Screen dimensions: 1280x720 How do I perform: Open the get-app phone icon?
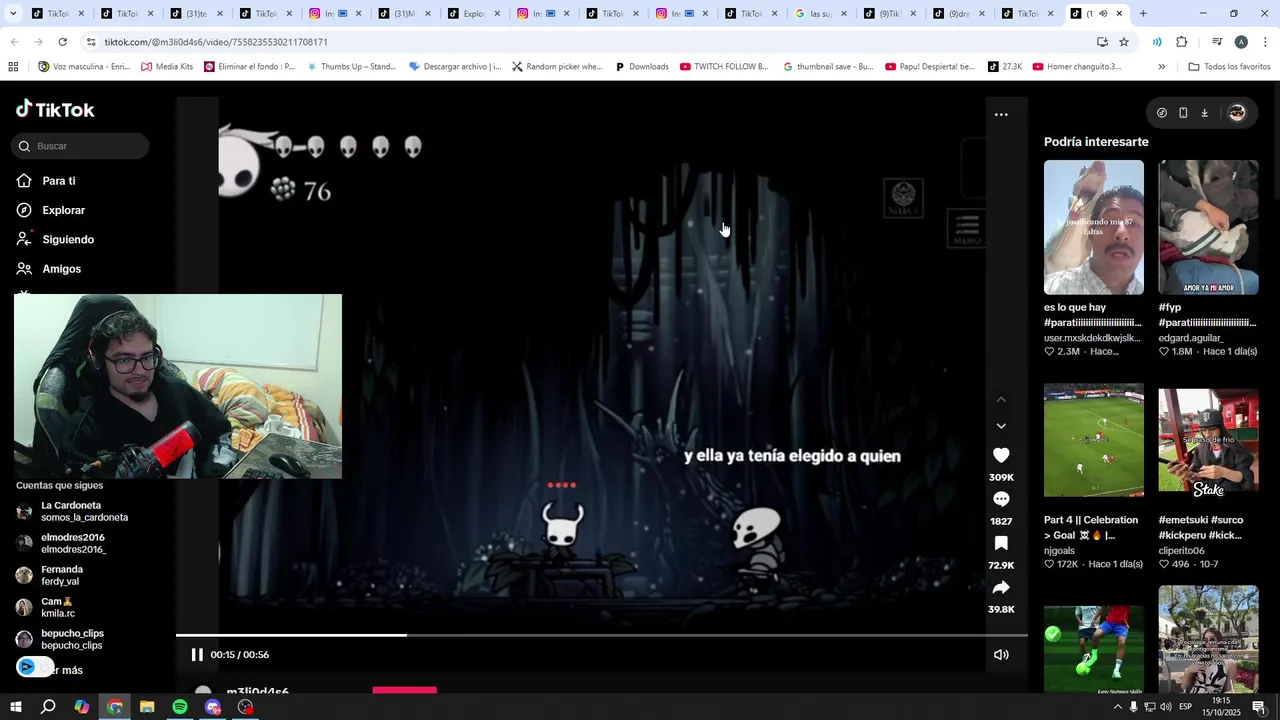pos(1183,113)
